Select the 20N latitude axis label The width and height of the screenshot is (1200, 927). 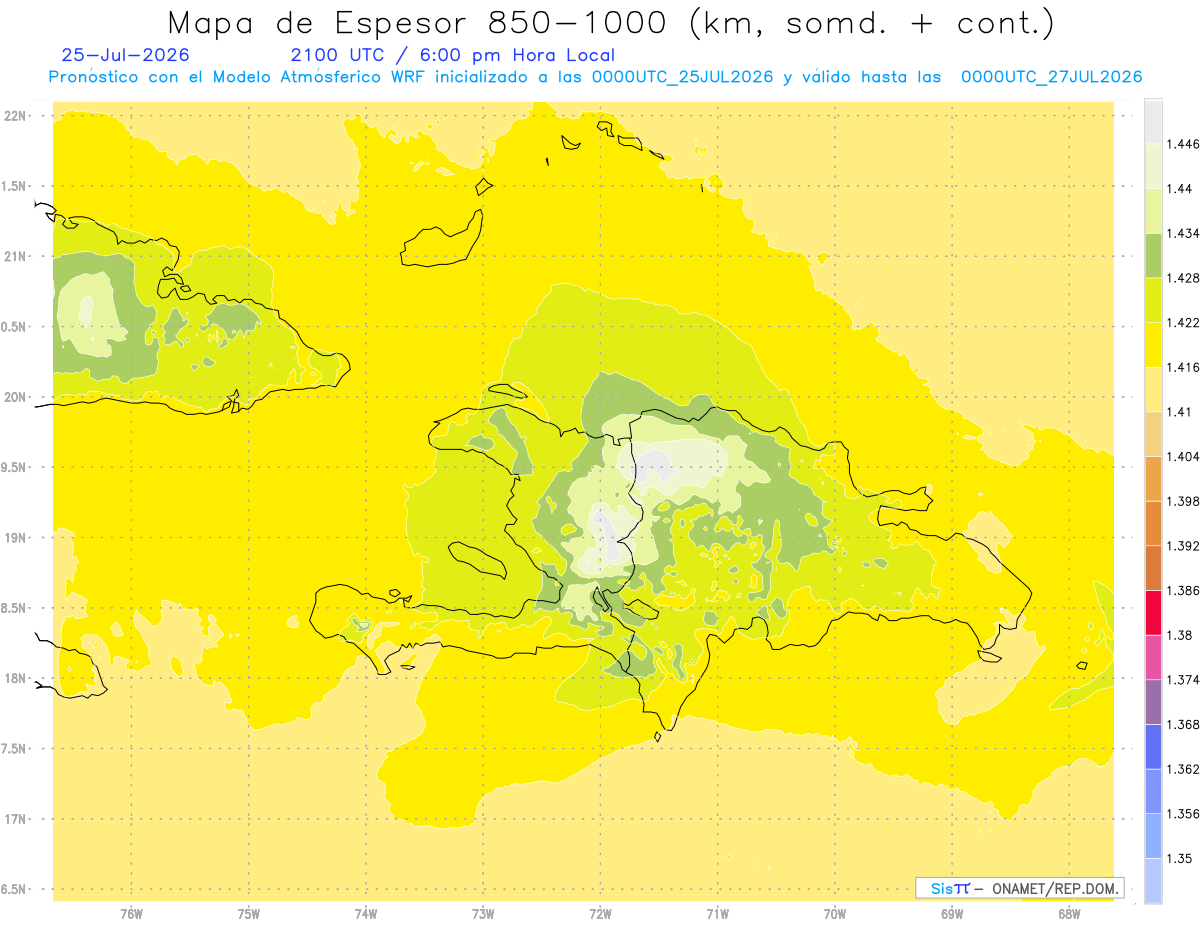pyautogui.click(x=15, y=397)
